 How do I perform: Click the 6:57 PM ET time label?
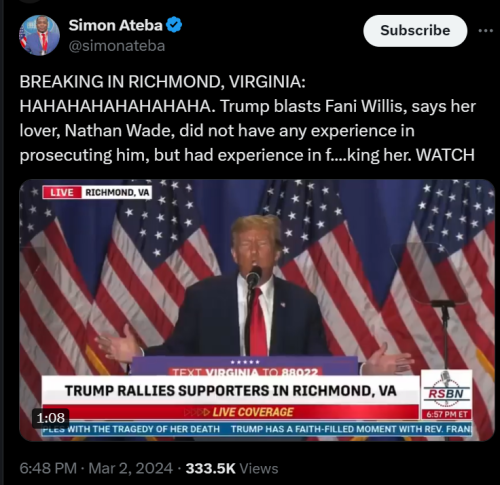[x=446, y=415]
